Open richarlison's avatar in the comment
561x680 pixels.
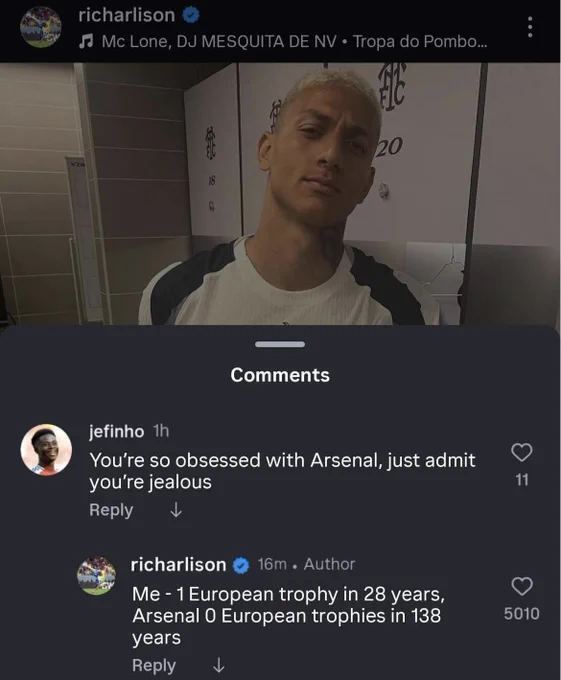(96, 575)
